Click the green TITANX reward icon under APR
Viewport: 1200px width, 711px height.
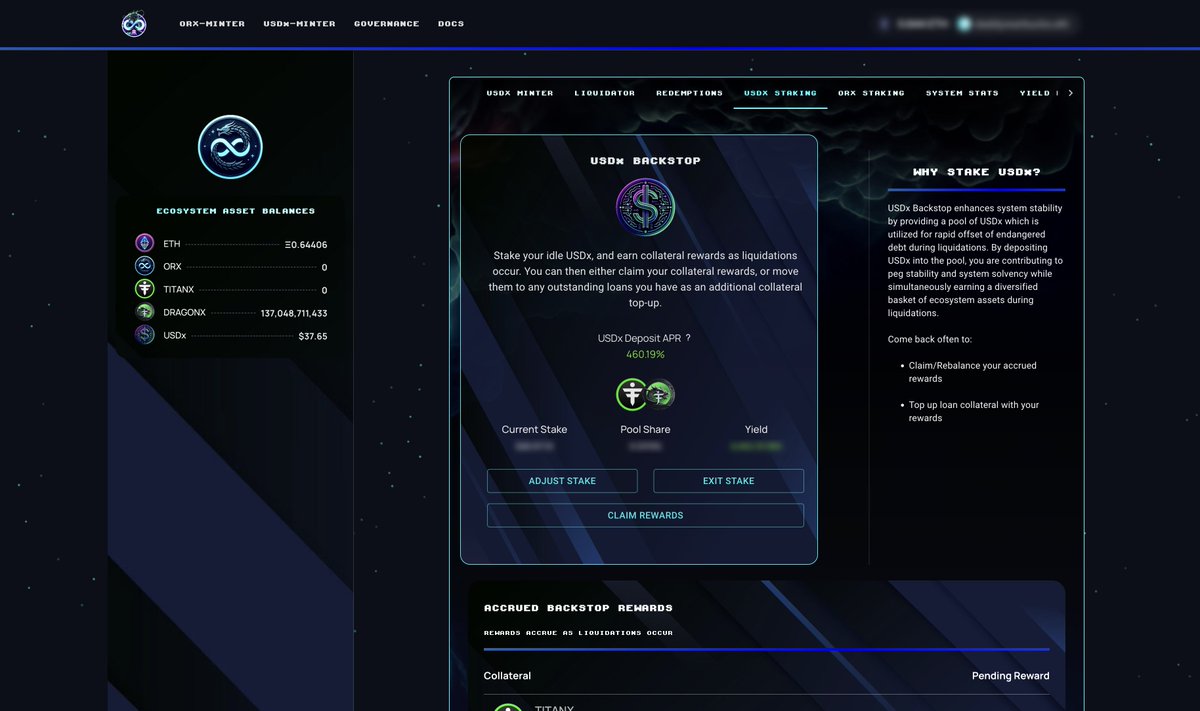click(632, 395)
